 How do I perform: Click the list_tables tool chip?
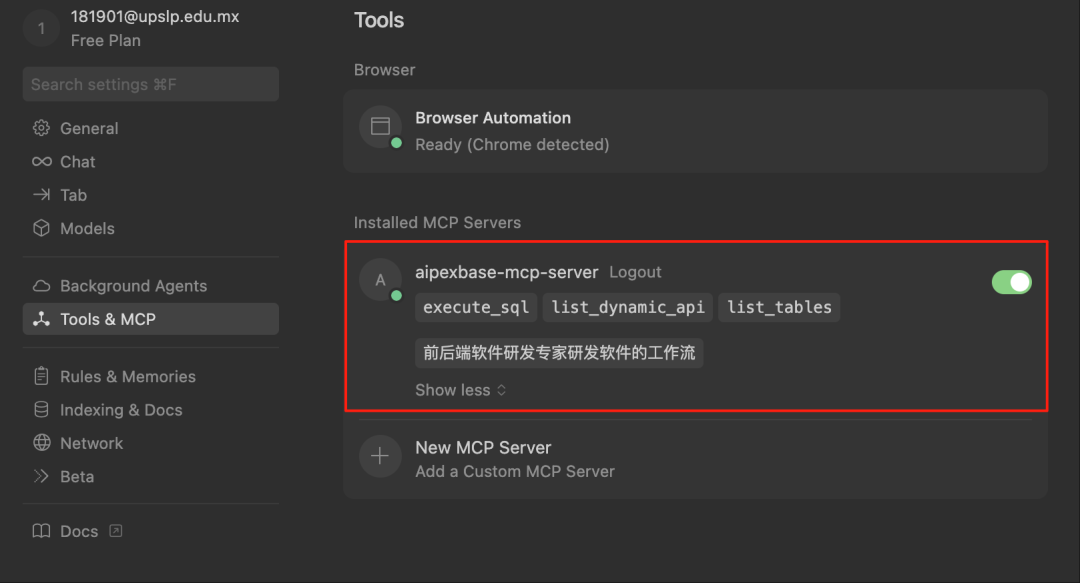point(779,307)
